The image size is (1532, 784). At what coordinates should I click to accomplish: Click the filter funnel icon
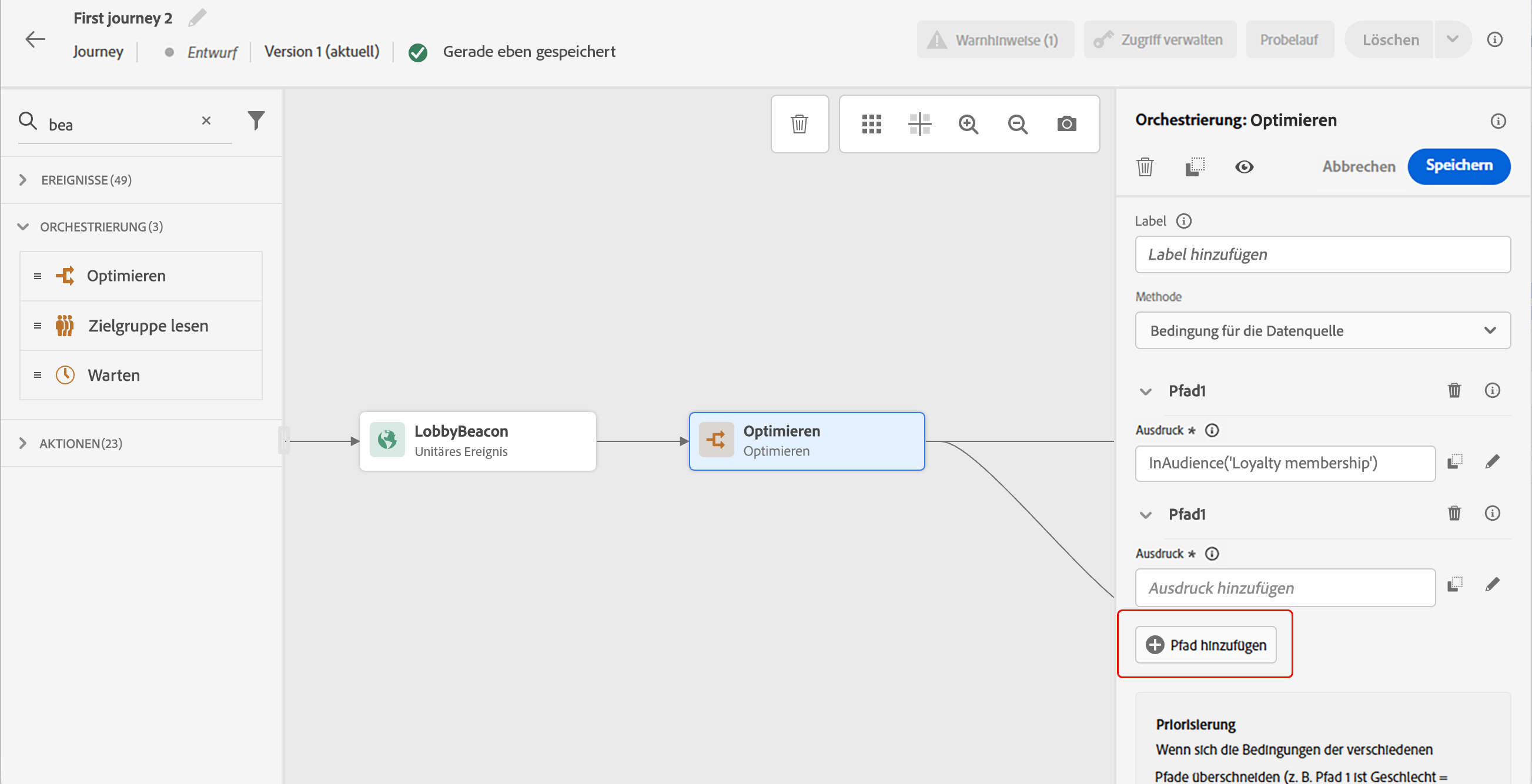click(x=256, y=120)
